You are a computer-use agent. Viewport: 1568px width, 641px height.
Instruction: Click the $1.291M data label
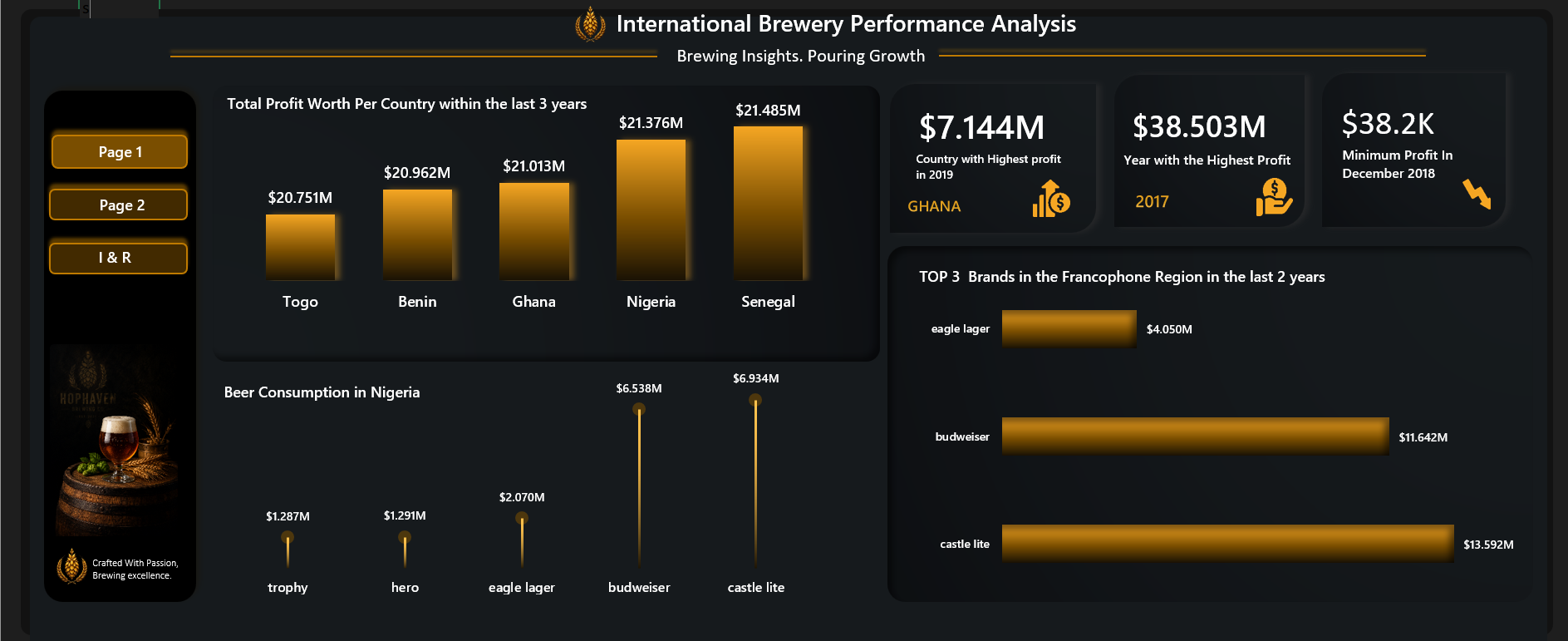coord(405,515)
